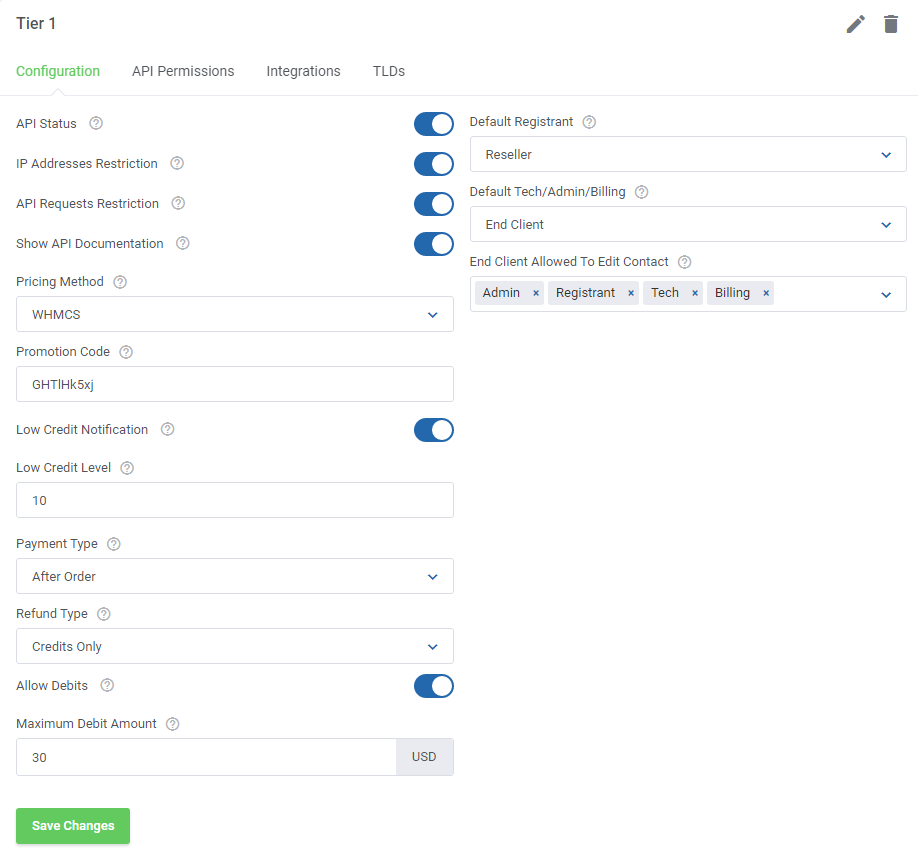Open the TLDs tab

(x=389, y=71)
